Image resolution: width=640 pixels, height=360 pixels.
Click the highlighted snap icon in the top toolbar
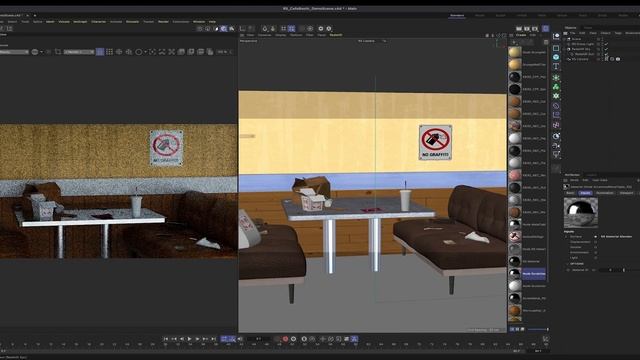point(291,29)
